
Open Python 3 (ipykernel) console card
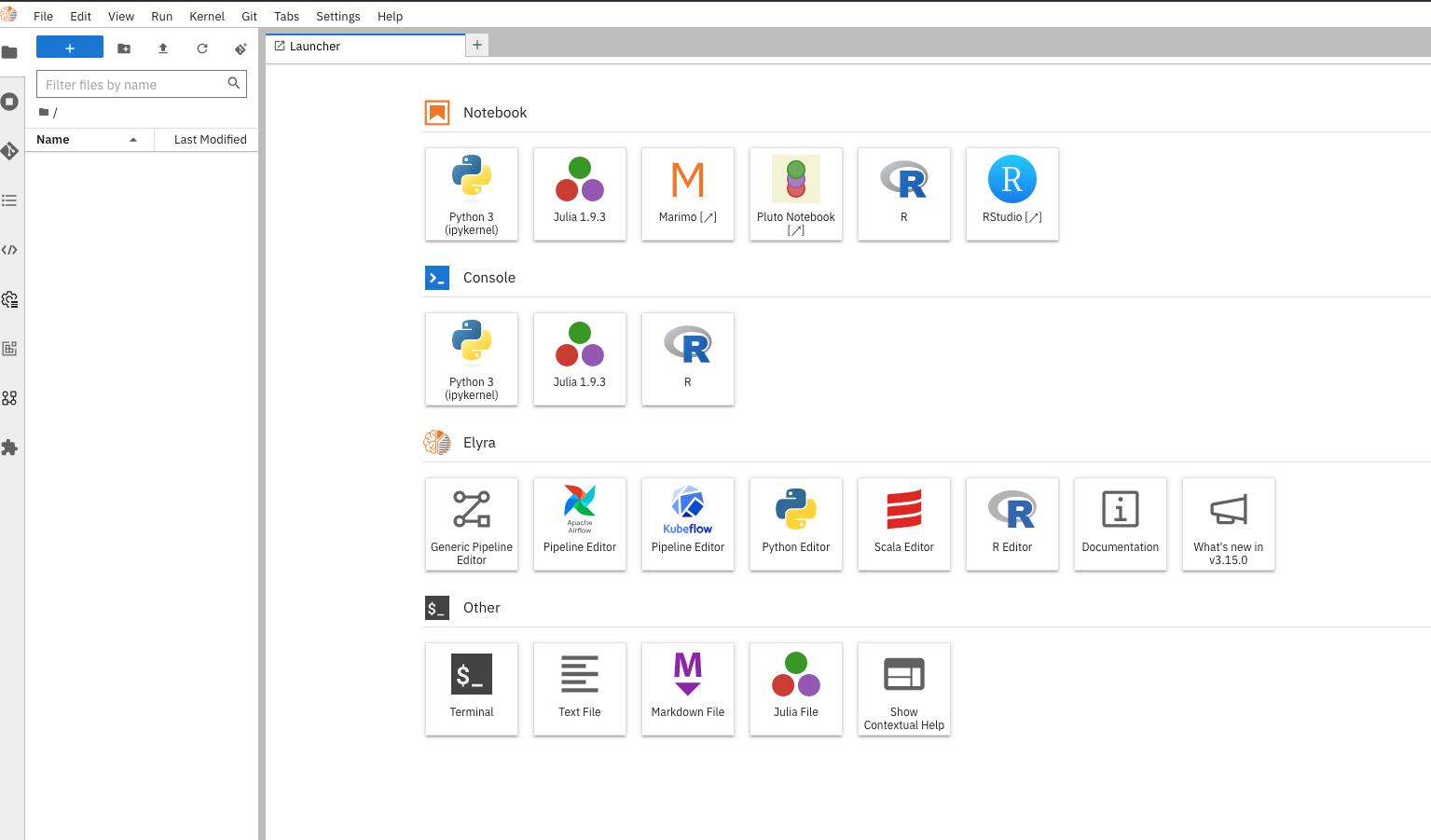click(472, 359)
